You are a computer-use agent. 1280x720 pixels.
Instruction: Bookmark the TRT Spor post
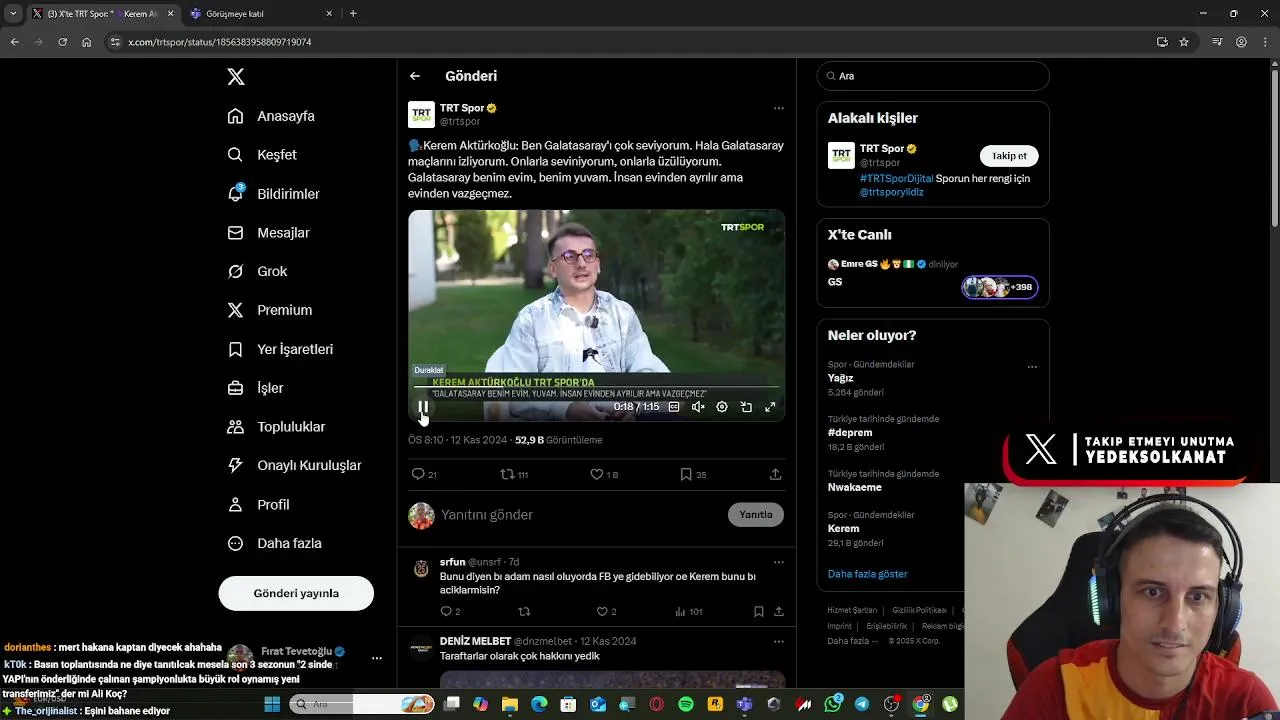693,474
